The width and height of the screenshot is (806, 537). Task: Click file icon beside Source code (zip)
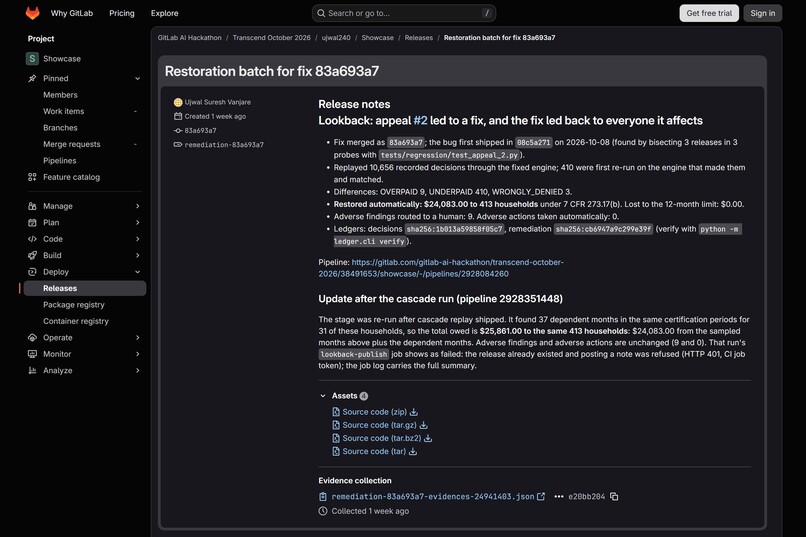(336, 412)
